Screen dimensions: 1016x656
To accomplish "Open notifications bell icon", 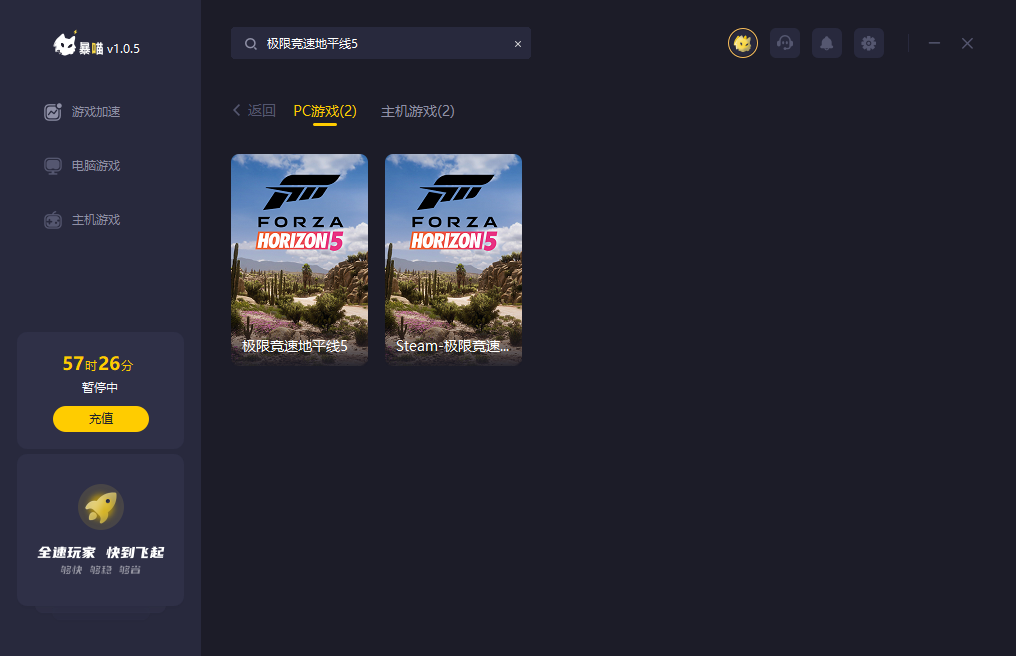I will point(827,43).
